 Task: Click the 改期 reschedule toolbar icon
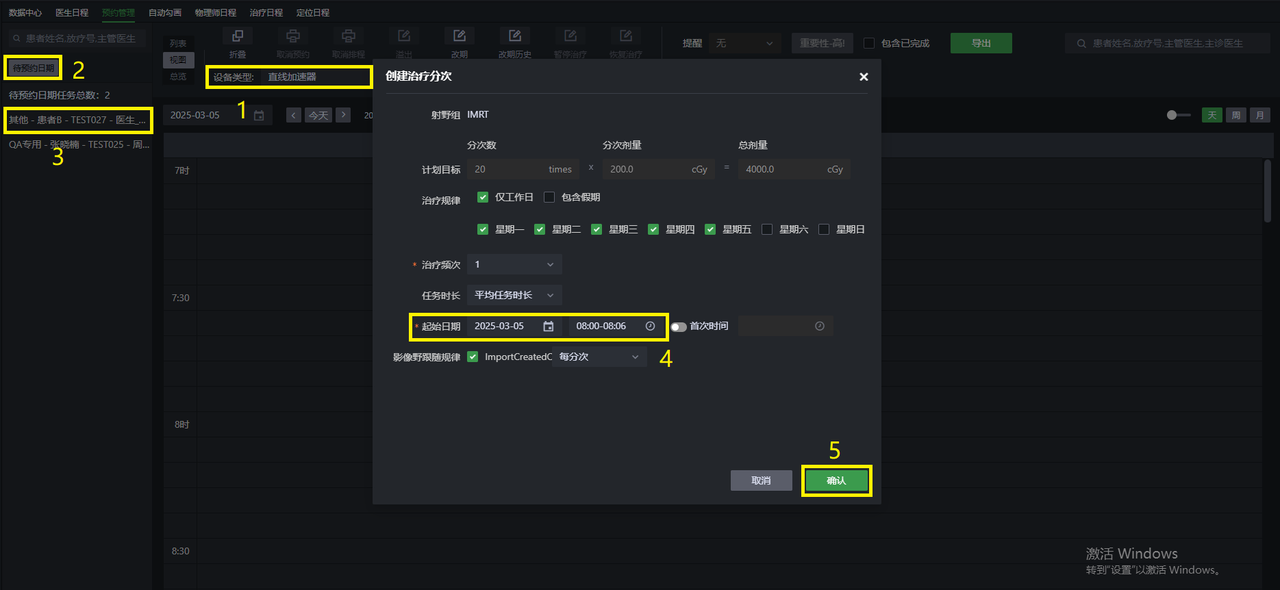(x=459, y=37)
